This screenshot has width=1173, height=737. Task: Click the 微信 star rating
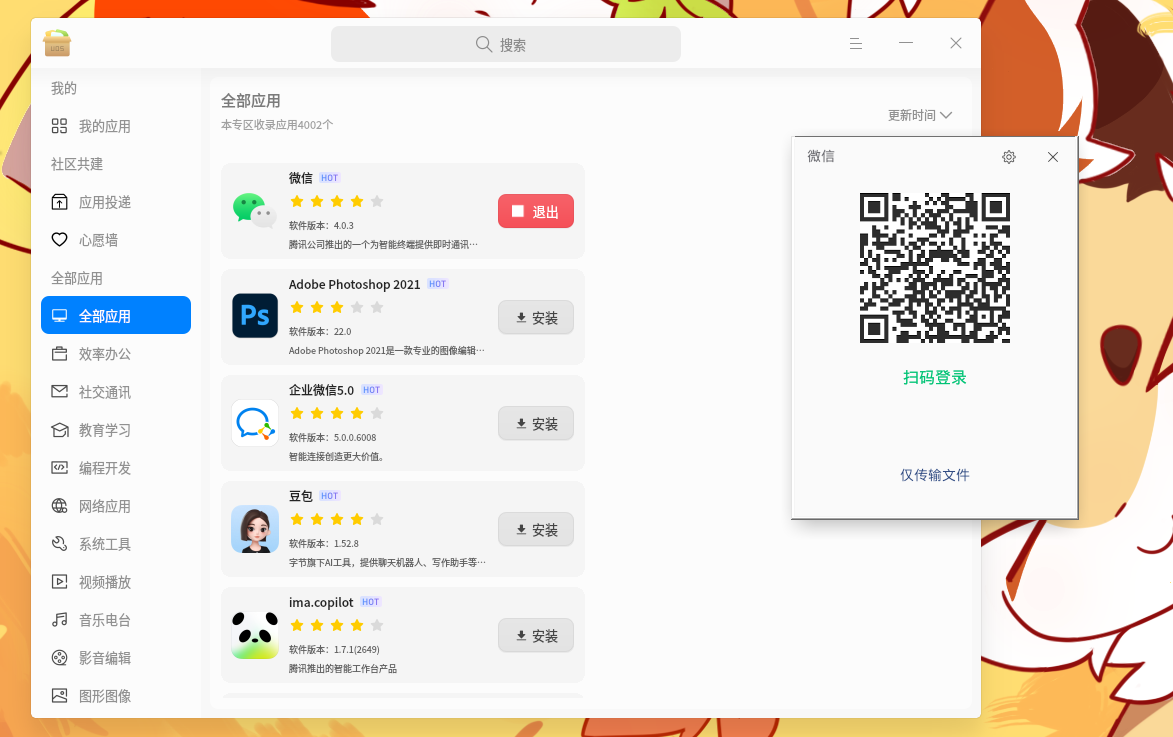[337, 201]
